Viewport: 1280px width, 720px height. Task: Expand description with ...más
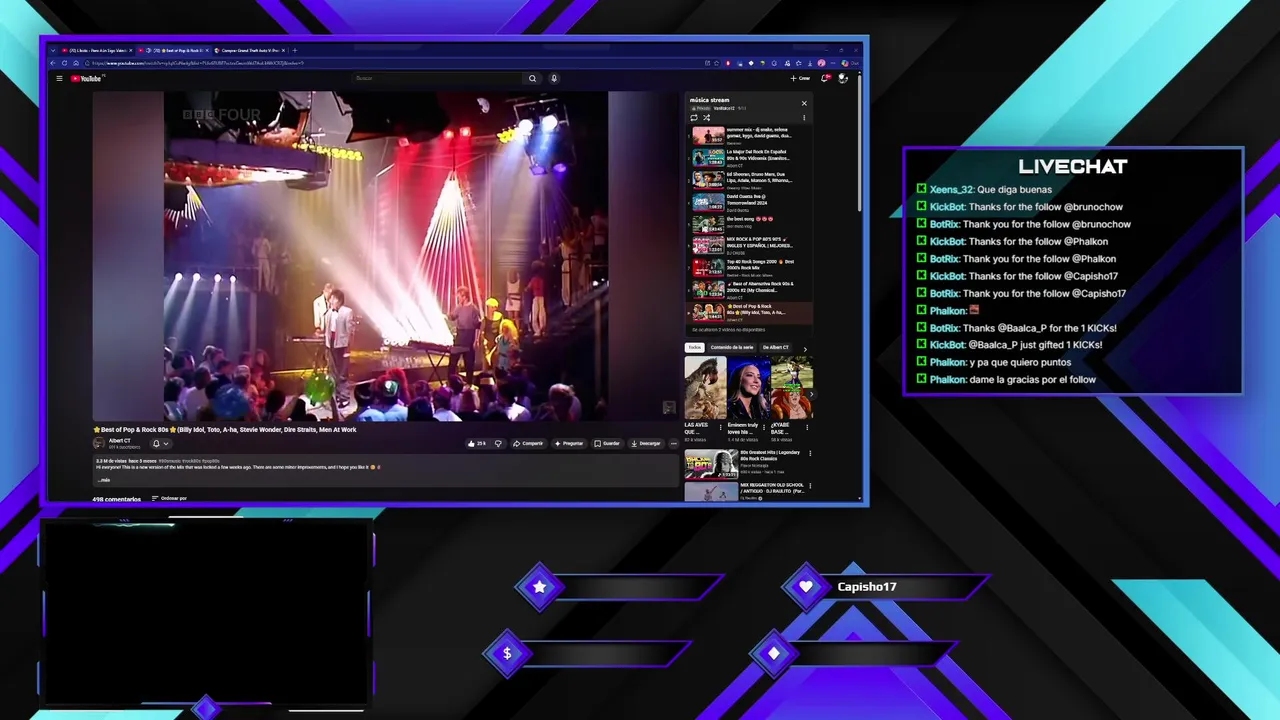[x=104, y=480]
